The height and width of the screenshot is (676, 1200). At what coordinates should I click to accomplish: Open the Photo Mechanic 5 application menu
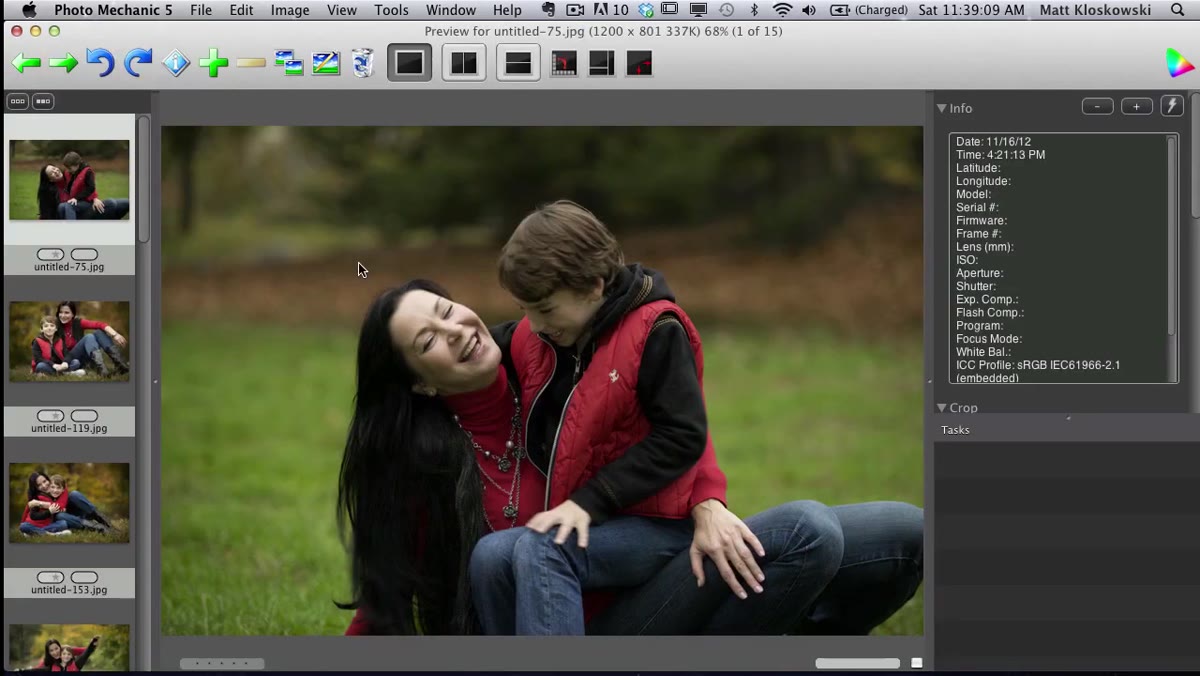point(113,10)
